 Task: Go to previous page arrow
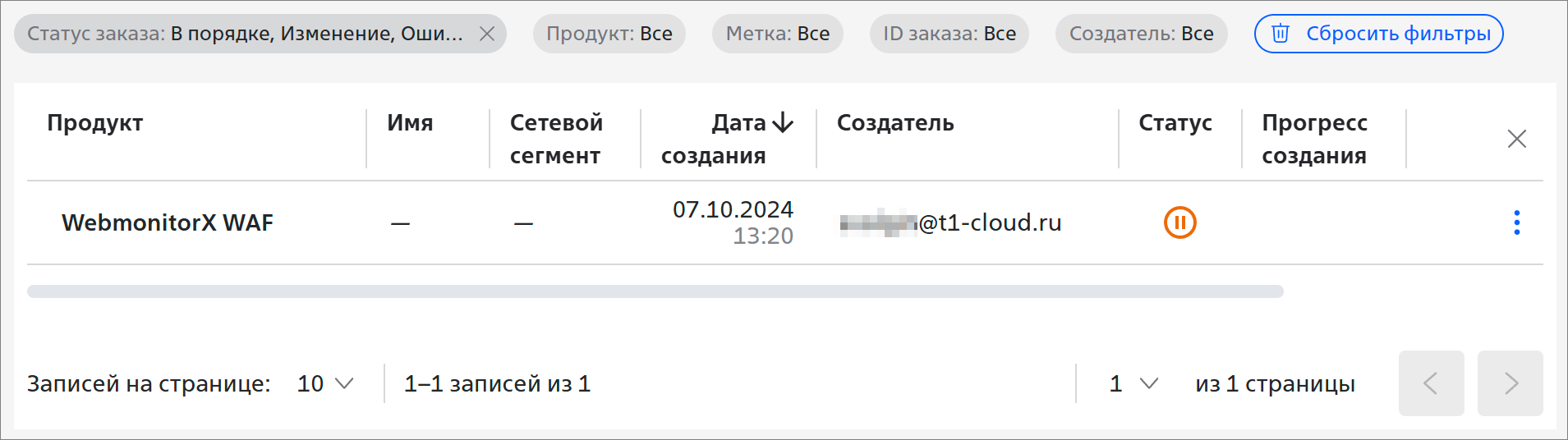coord(1432,383)
